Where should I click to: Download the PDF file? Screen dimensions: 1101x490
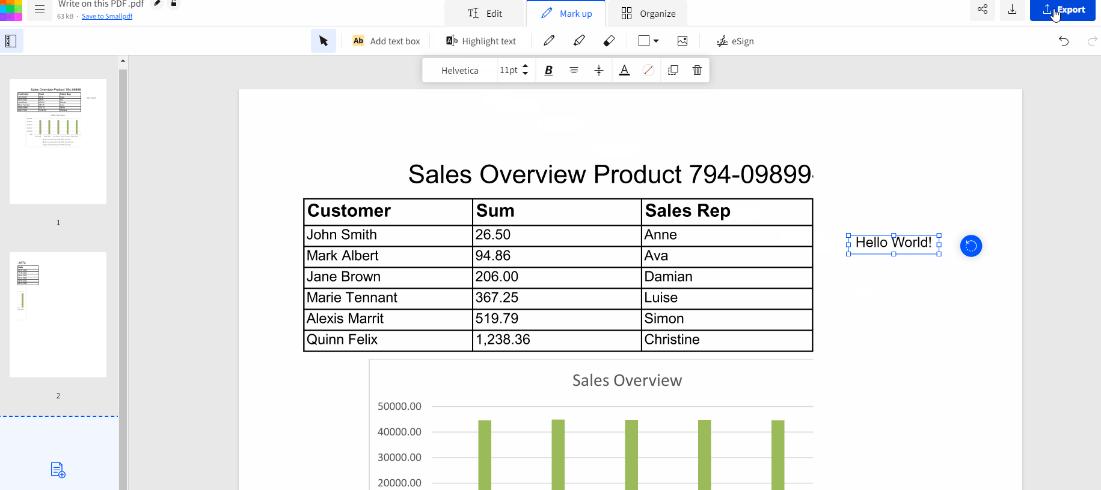(x=1012, y=10)
